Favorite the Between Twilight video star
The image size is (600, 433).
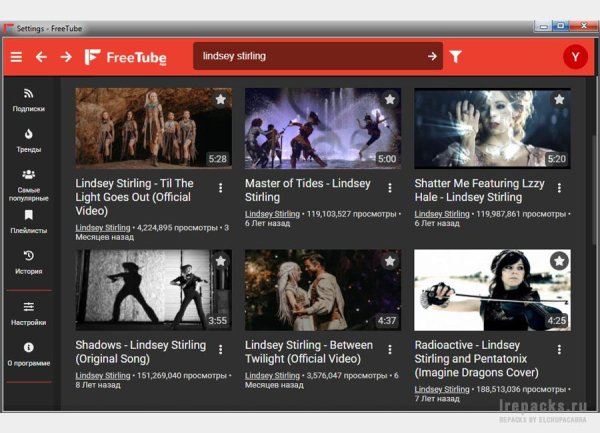point(390,261)
